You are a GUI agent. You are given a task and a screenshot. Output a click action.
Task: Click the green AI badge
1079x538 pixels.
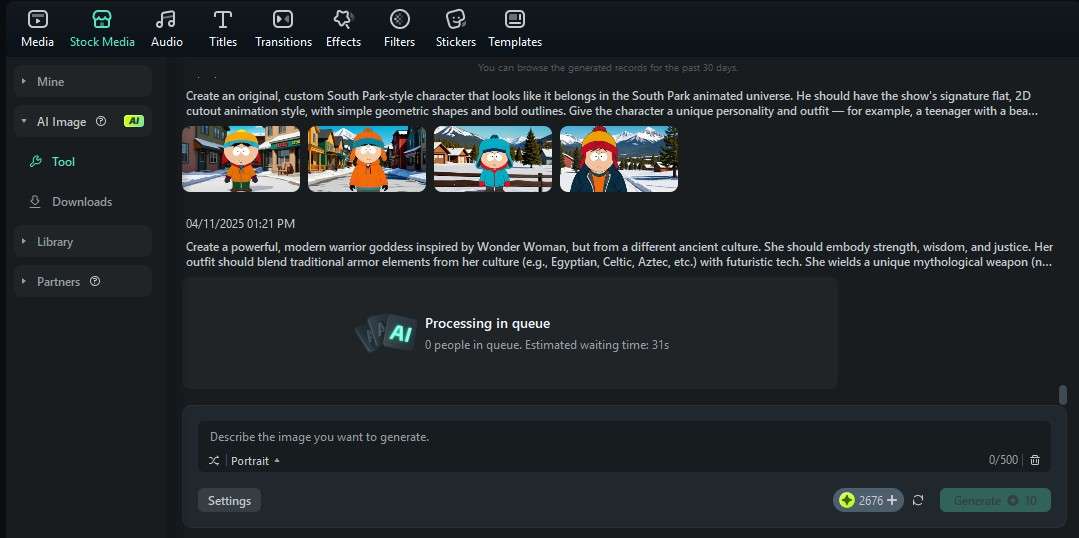click(x=133, y=121)
